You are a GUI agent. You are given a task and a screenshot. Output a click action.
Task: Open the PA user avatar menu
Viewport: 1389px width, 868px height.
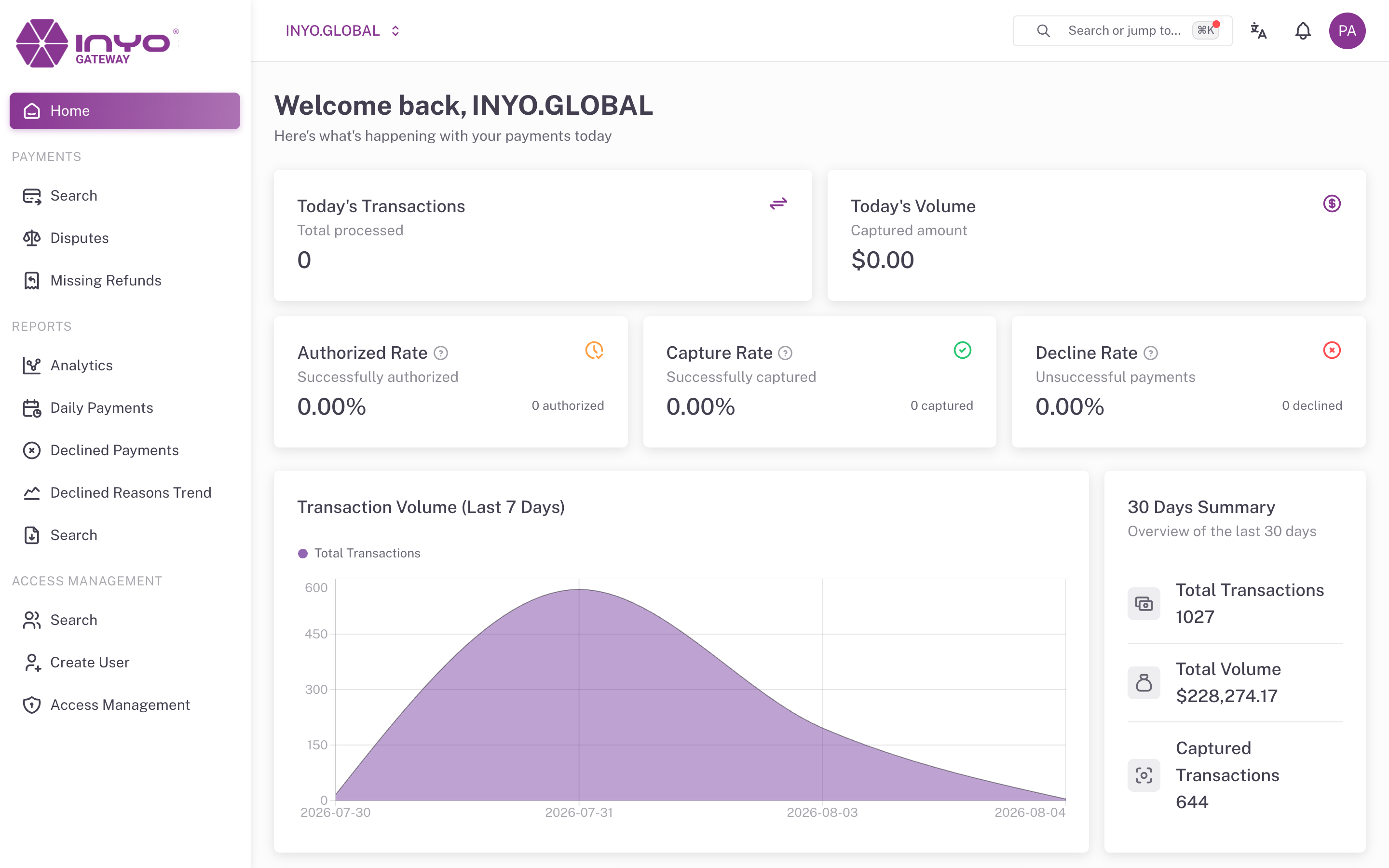pyautogui.click(x=1347, y=30)
